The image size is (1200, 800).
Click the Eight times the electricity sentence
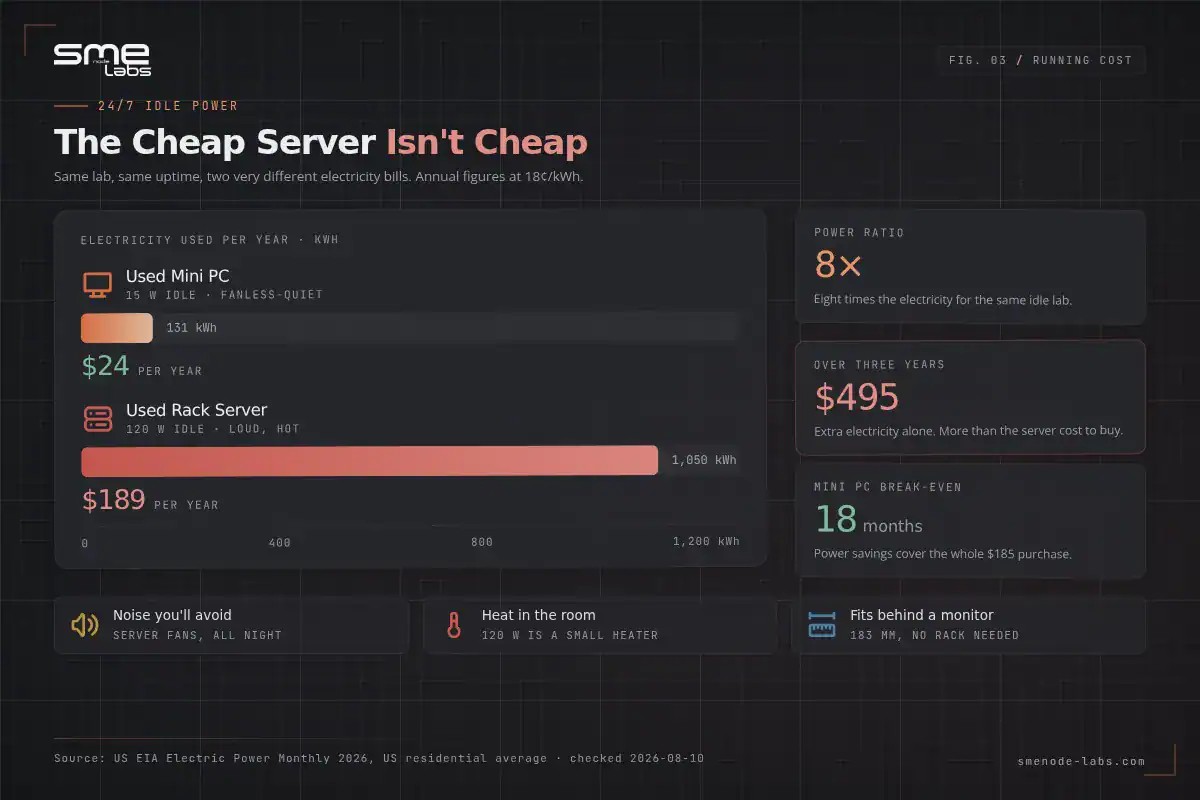click(943, 300)
